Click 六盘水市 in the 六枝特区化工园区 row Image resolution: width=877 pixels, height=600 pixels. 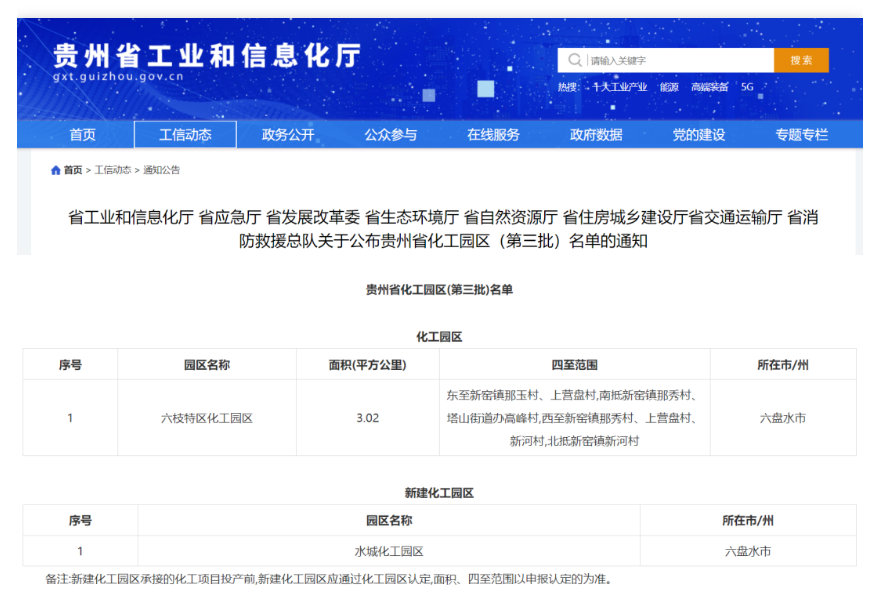[782, 418]
